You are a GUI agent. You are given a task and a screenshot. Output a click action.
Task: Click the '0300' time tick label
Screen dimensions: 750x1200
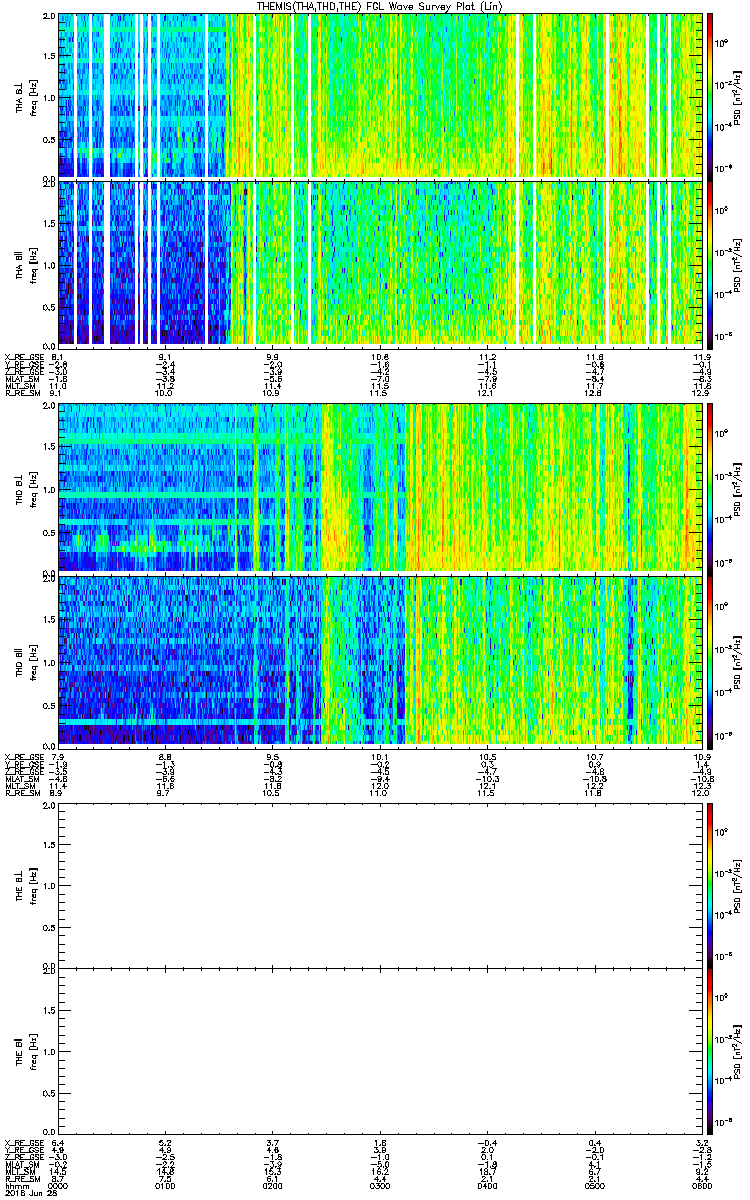pos(380,1185)
